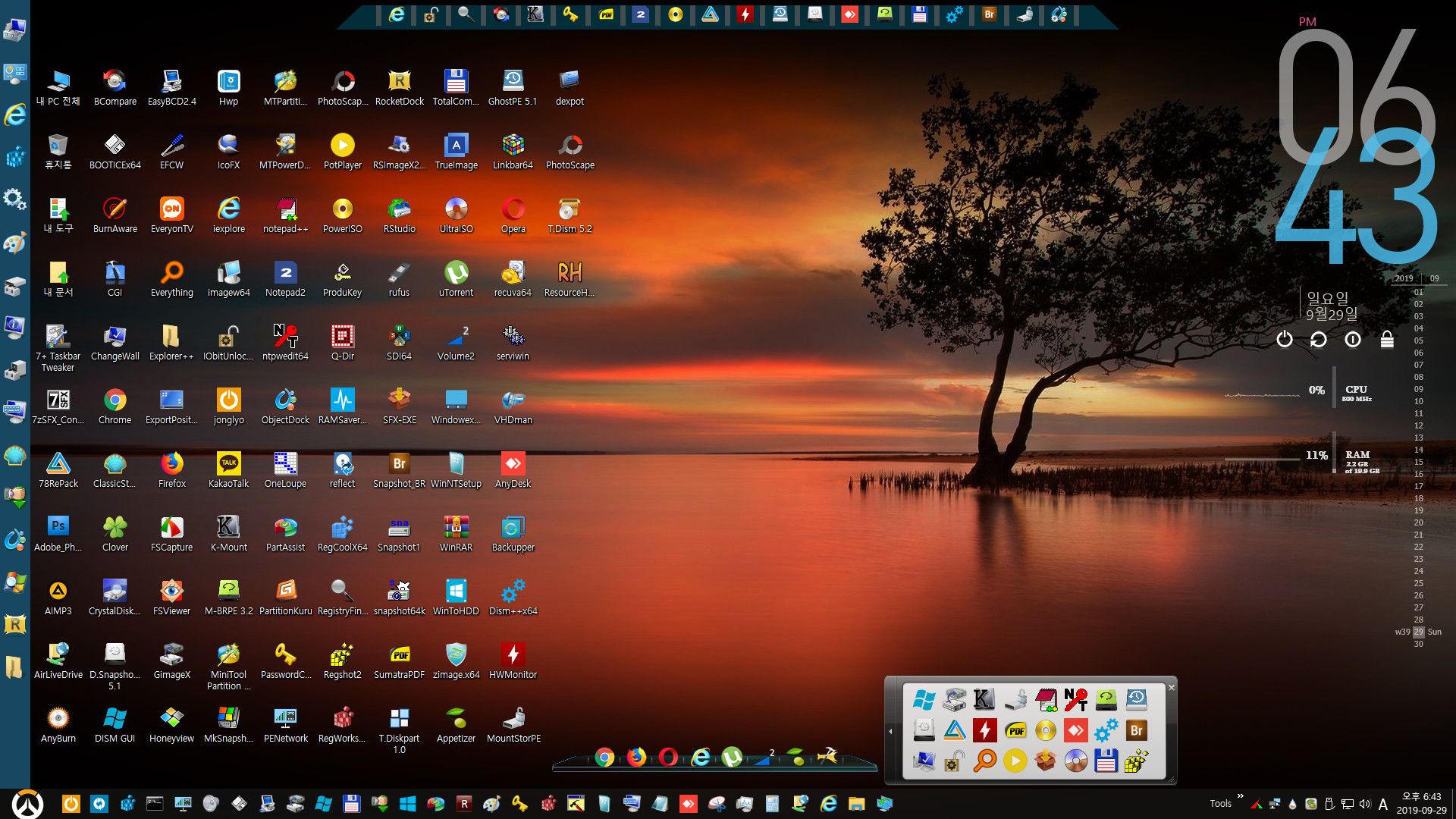Launch MountStorPE desktop shortcut

click(513, 725)
